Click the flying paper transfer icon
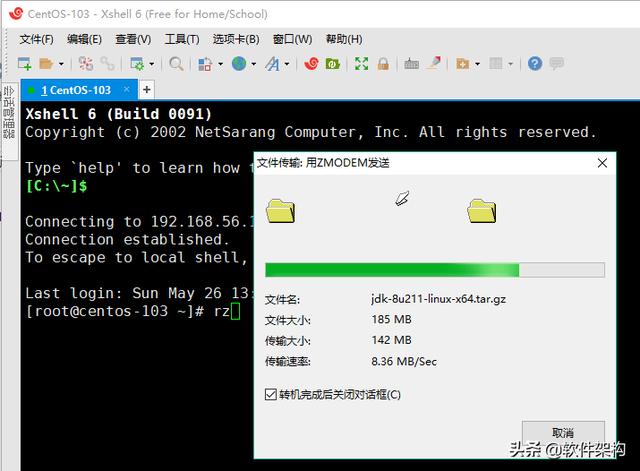 point(402,198)
